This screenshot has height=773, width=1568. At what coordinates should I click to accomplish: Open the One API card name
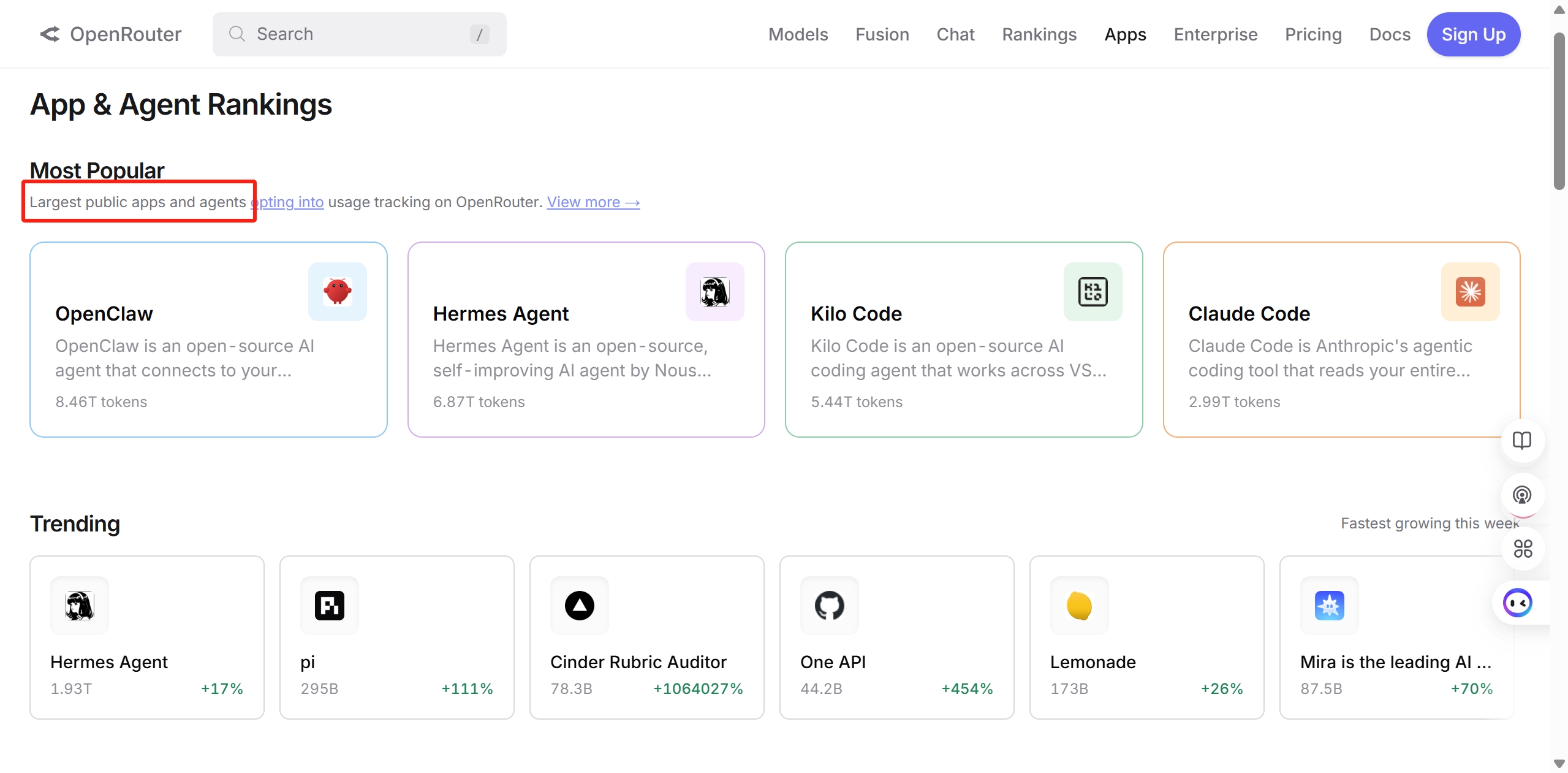(x=833, y=662)
